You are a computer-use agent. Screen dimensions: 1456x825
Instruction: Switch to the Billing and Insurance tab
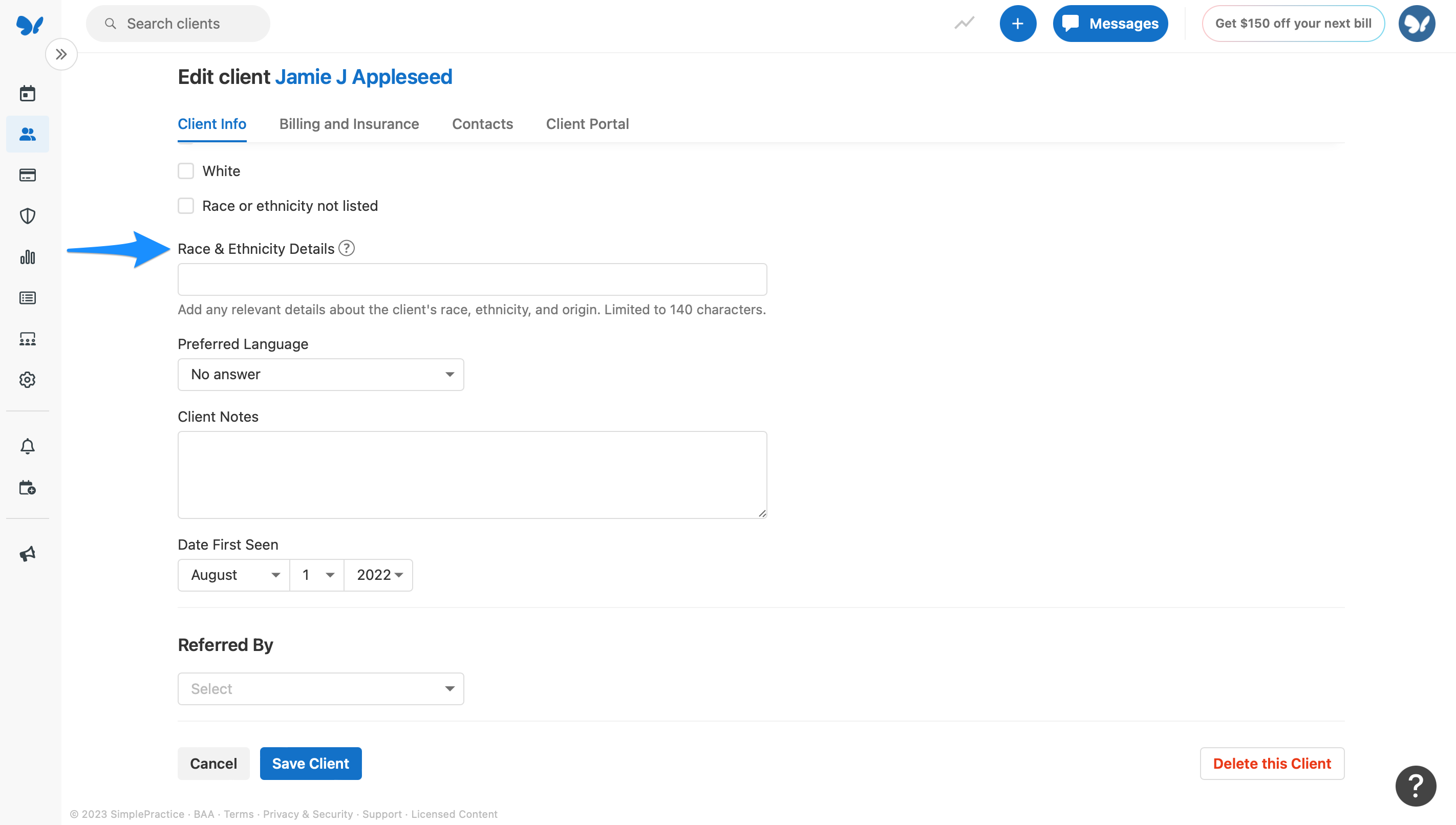click(349, 123)
